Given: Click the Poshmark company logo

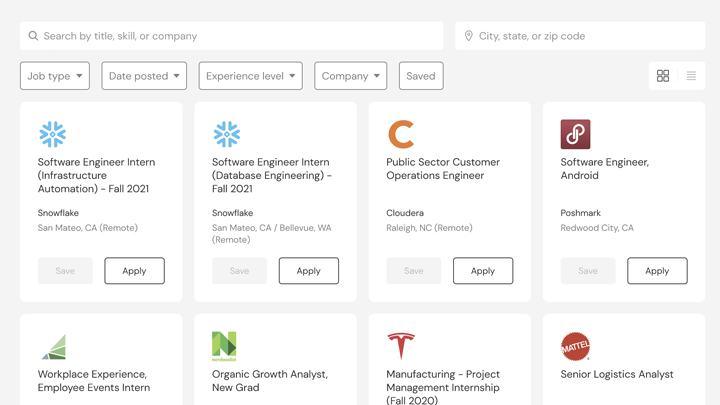Looking at the screenshot, I should 575,134.
